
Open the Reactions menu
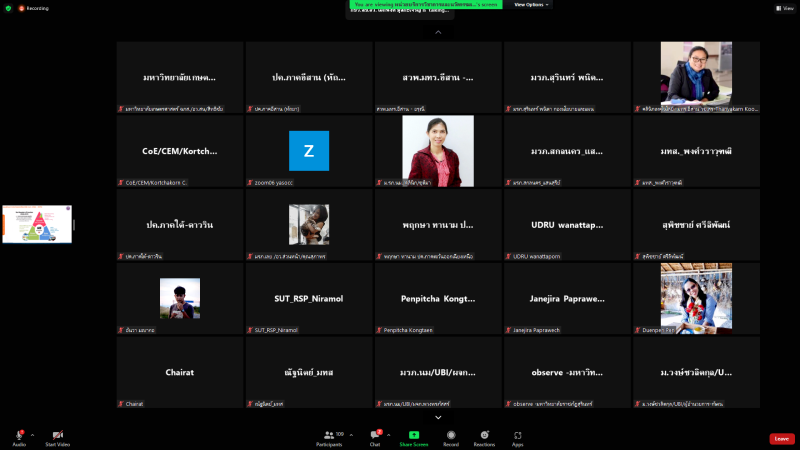[485, 436]
